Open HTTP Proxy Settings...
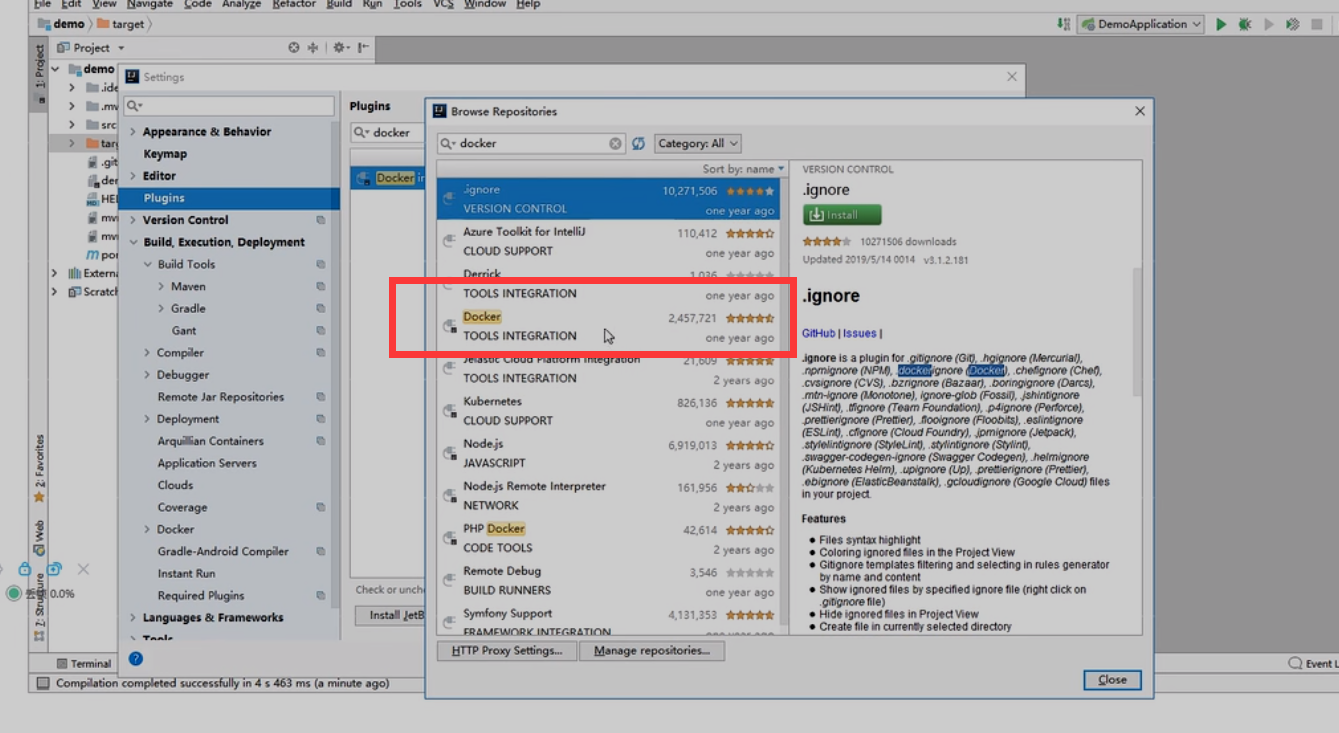The width and height of the screenshot is (1339, 733). pyautogui.click(x=507, y=651)
